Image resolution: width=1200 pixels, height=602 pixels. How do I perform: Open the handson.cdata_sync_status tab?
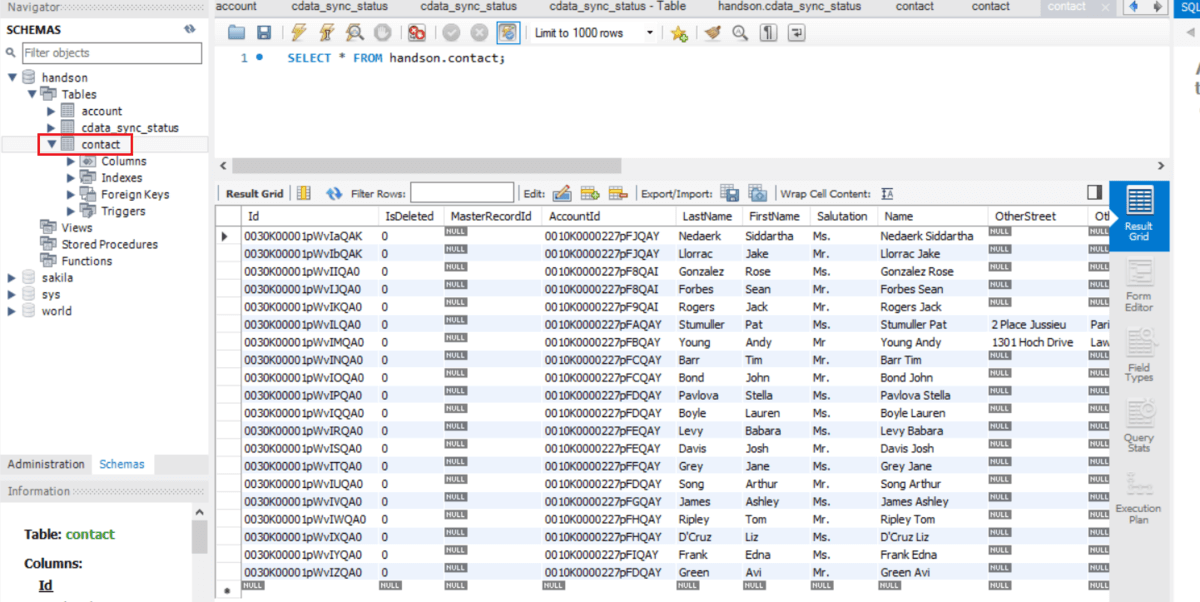pyautogui.click(x=790, y=7)
